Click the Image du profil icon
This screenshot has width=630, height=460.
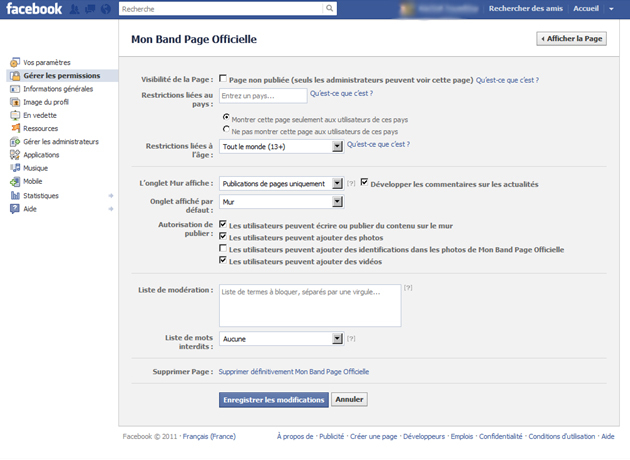[15, 102]
